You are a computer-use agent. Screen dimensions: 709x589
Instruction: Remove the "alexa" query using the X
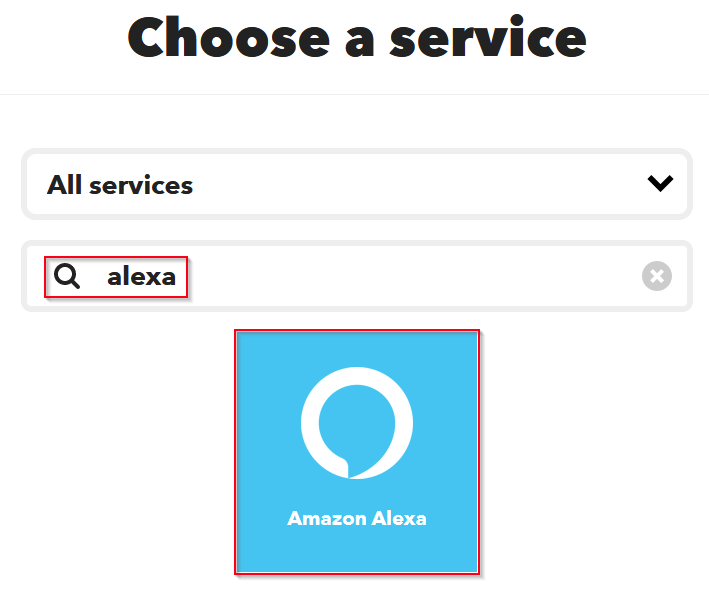pos(657,276)
